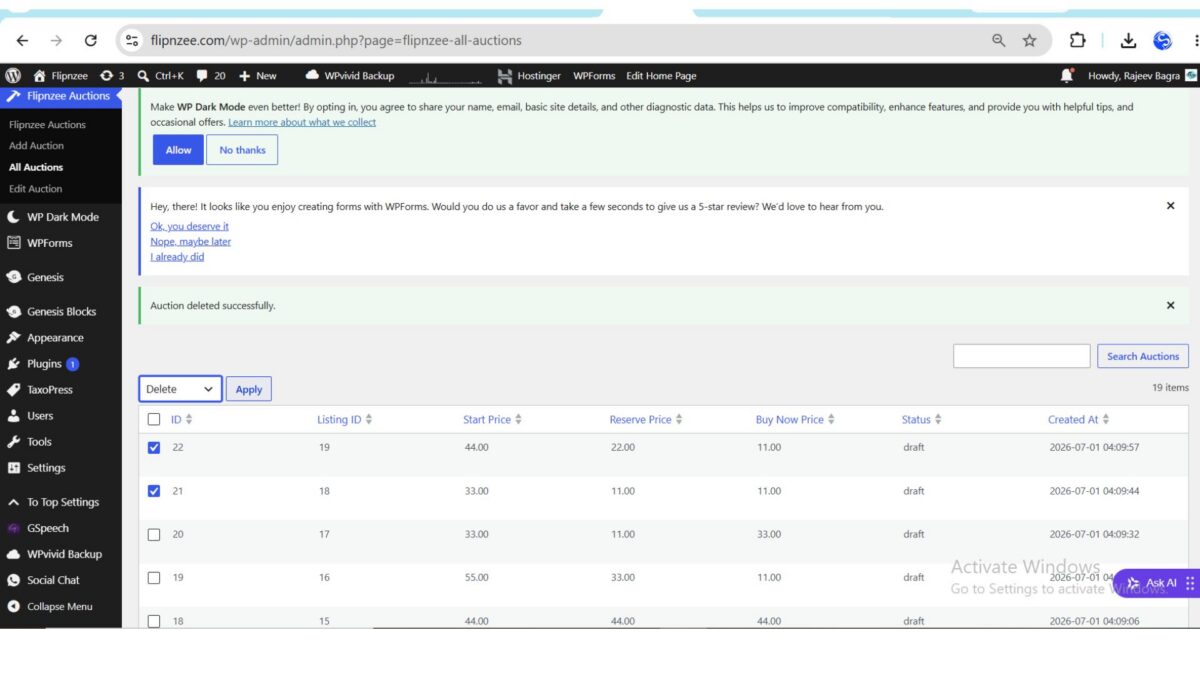Bookmark this page with star icon
This screenshot has height=675, width=1200.
(1029, 41)
